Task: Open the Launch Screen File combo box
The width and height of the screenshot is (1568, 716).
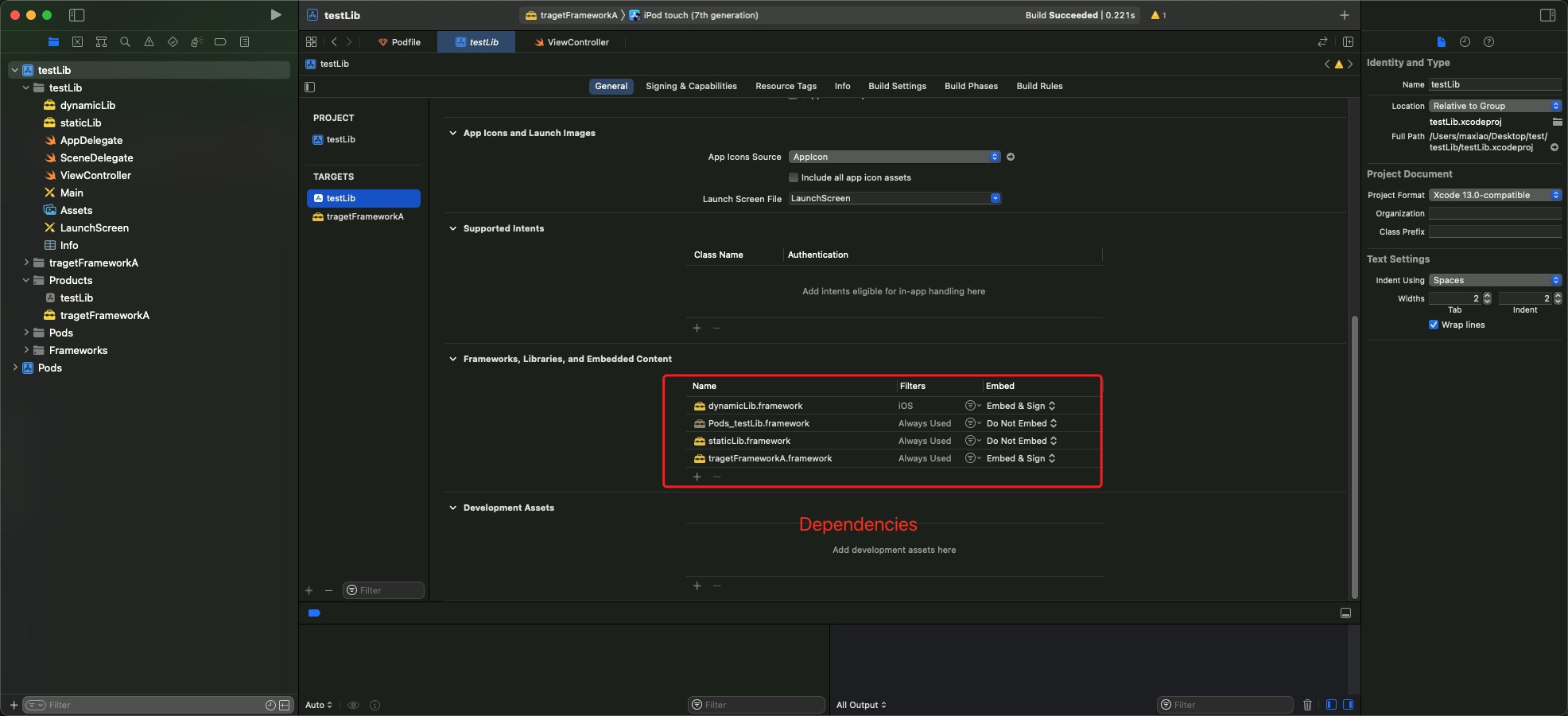Action: 895,198
